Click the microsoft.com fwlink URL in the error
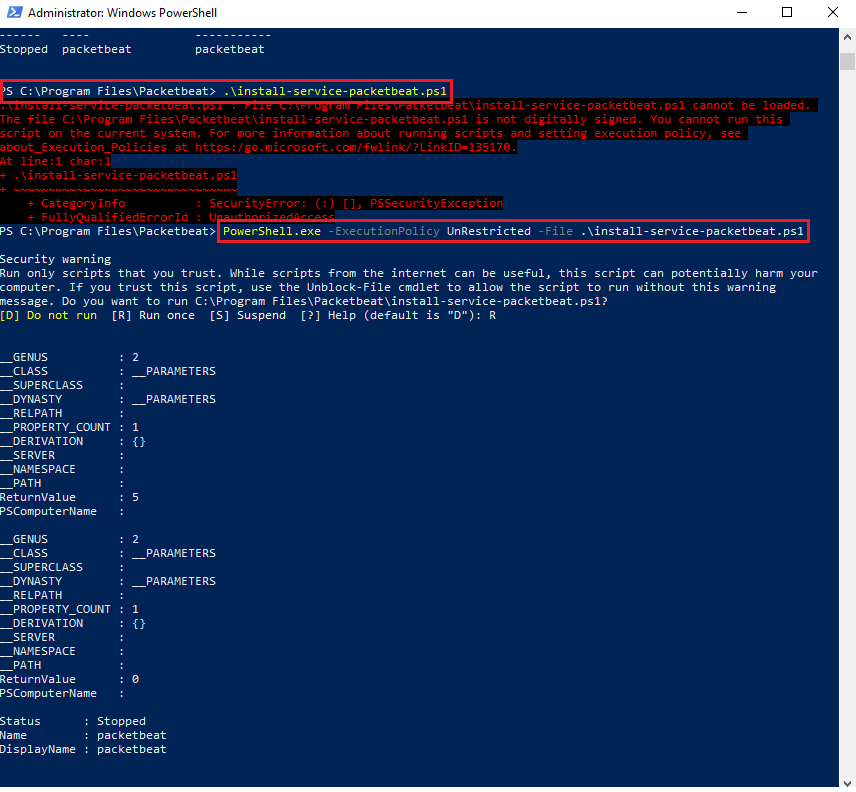 pyautogui.click(x=356, y=147)
